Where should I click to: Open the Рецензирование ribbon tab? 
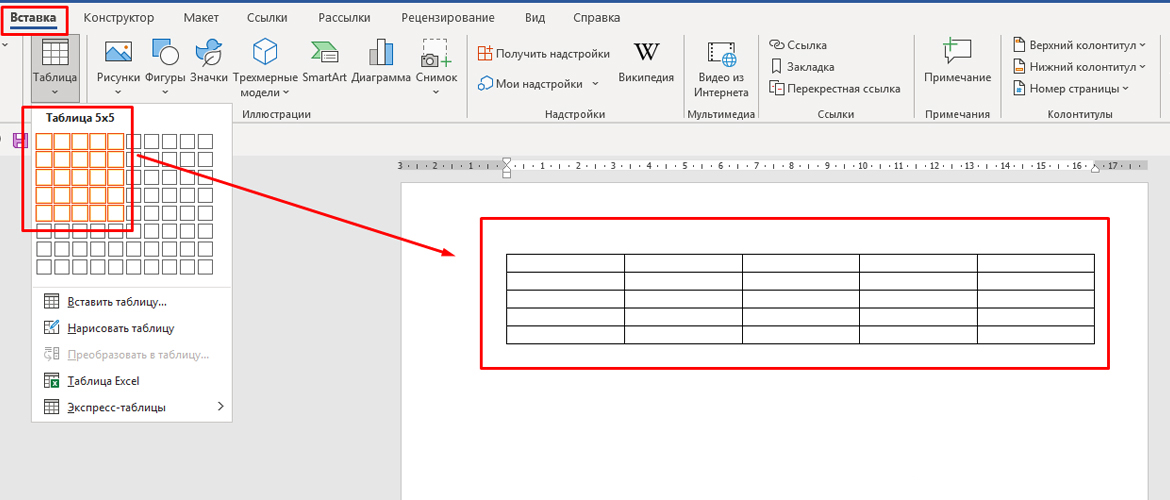click(447, 18)
